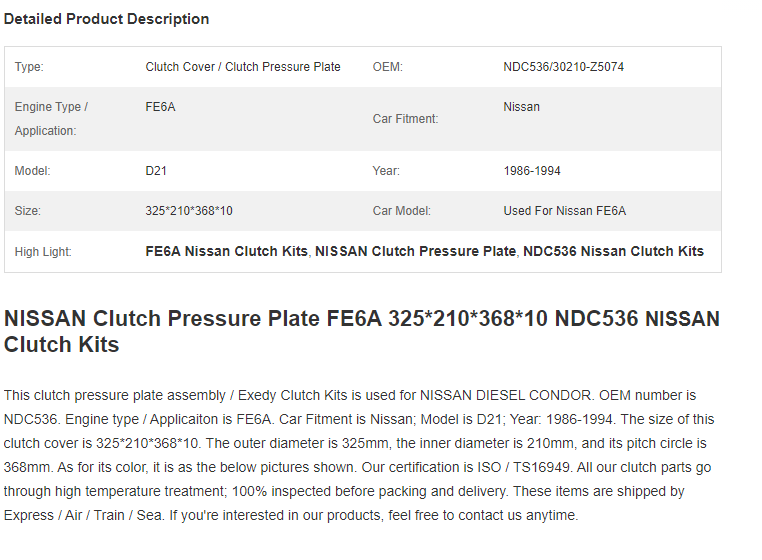
Task: Click the High Light row label
Action: 43,252
